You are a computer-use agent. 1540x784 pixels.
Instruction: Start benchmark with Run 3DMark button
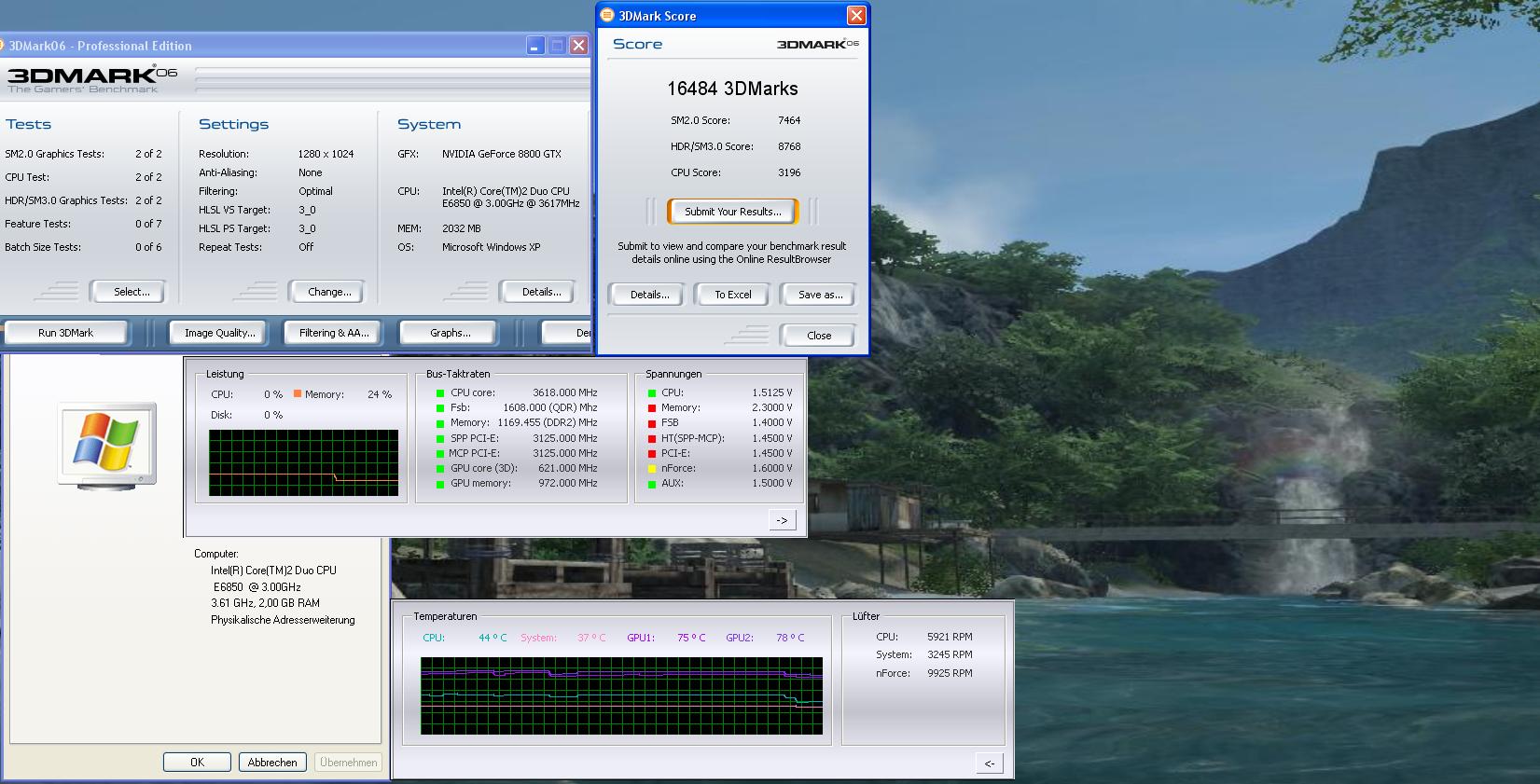coord(65,333)
